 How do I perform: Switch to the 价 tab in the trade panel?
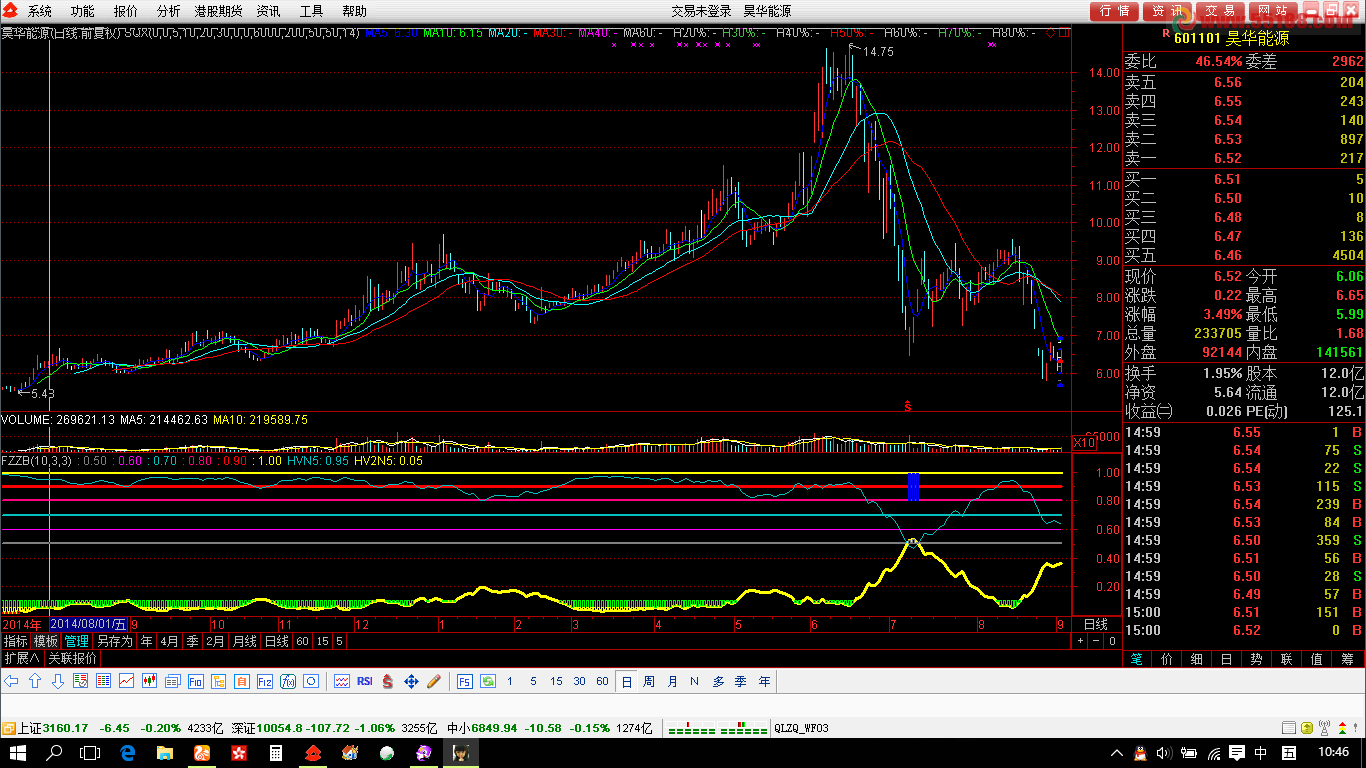click(x=1165, y=659)
